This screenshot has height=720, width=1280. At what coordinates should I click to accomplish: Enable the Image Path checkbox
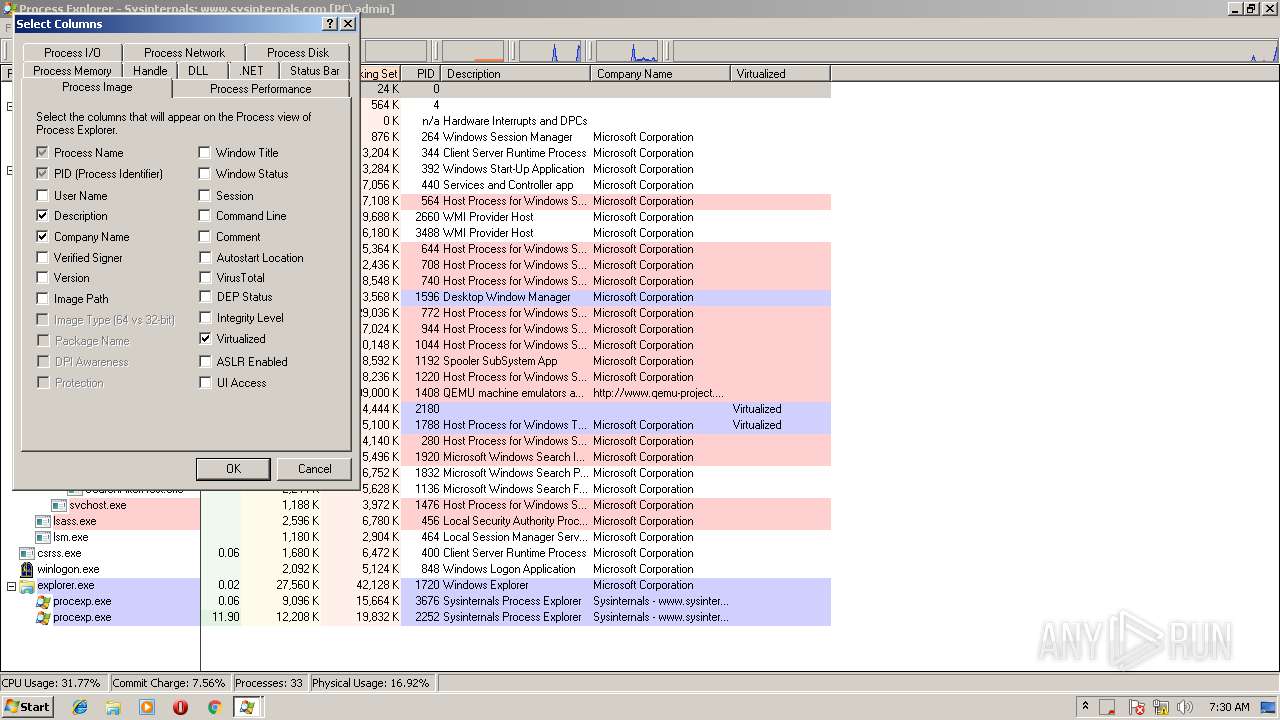pos(42,298)
